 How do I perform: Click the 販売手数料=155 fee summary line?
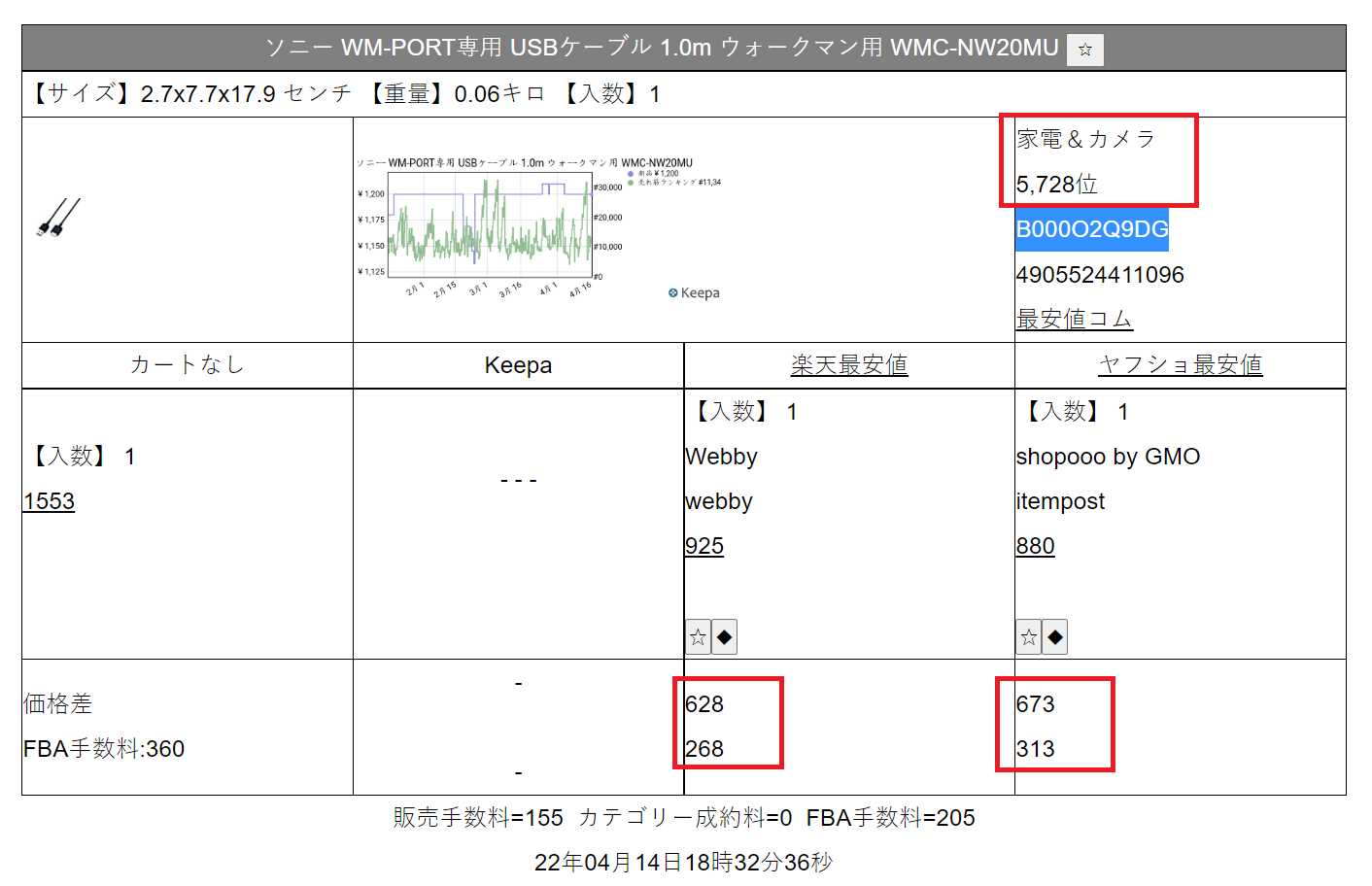pyautogui.click(x=684, y=818)
